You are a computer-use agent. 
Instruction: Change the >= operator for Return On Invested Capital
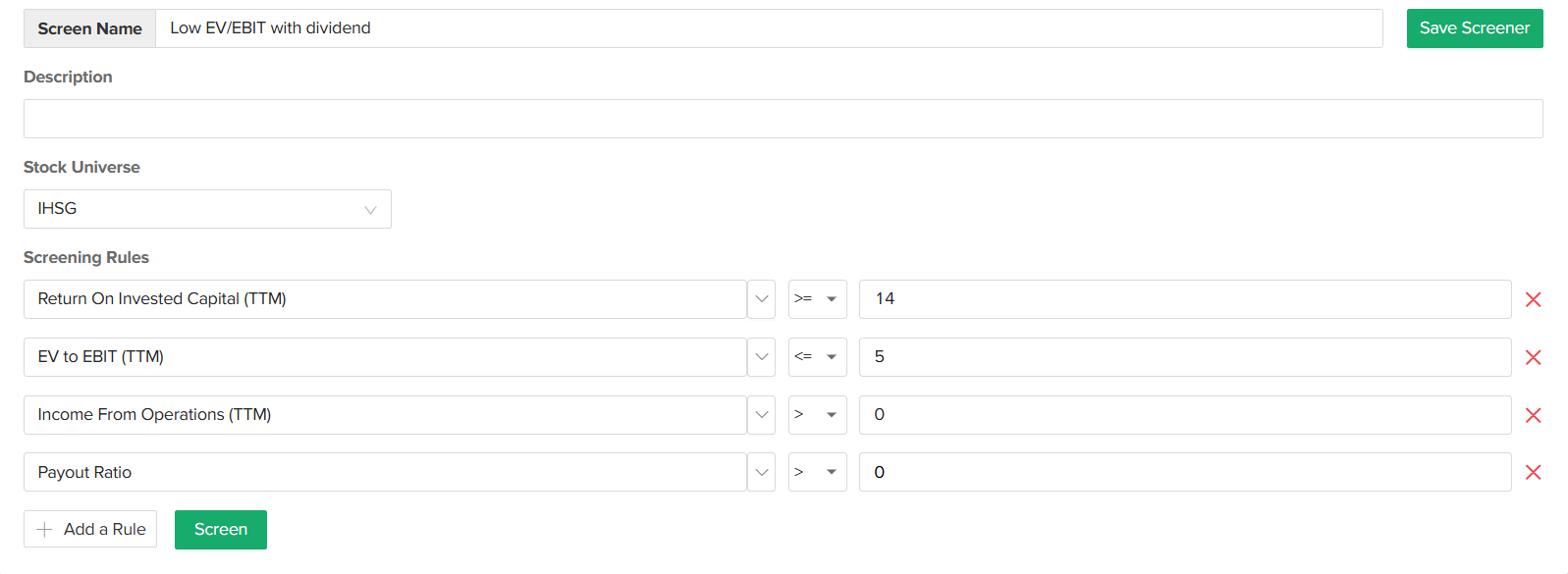817,299
